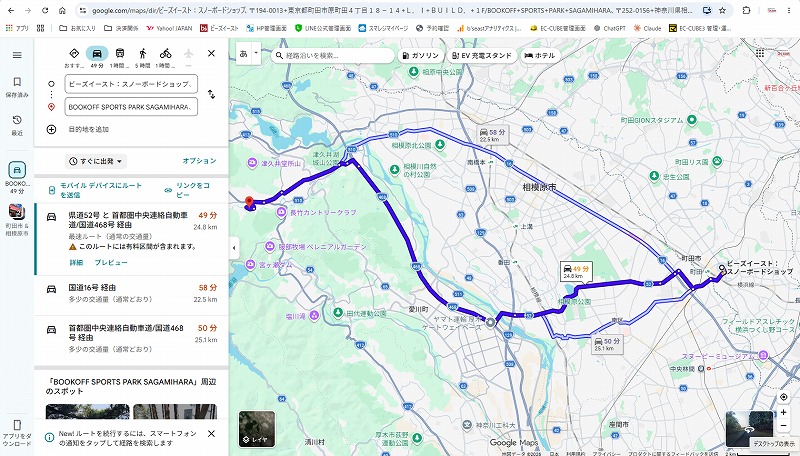The height and width of the screenshot is (456, 800).
Task: Close the directions panel
Action: 211,53
